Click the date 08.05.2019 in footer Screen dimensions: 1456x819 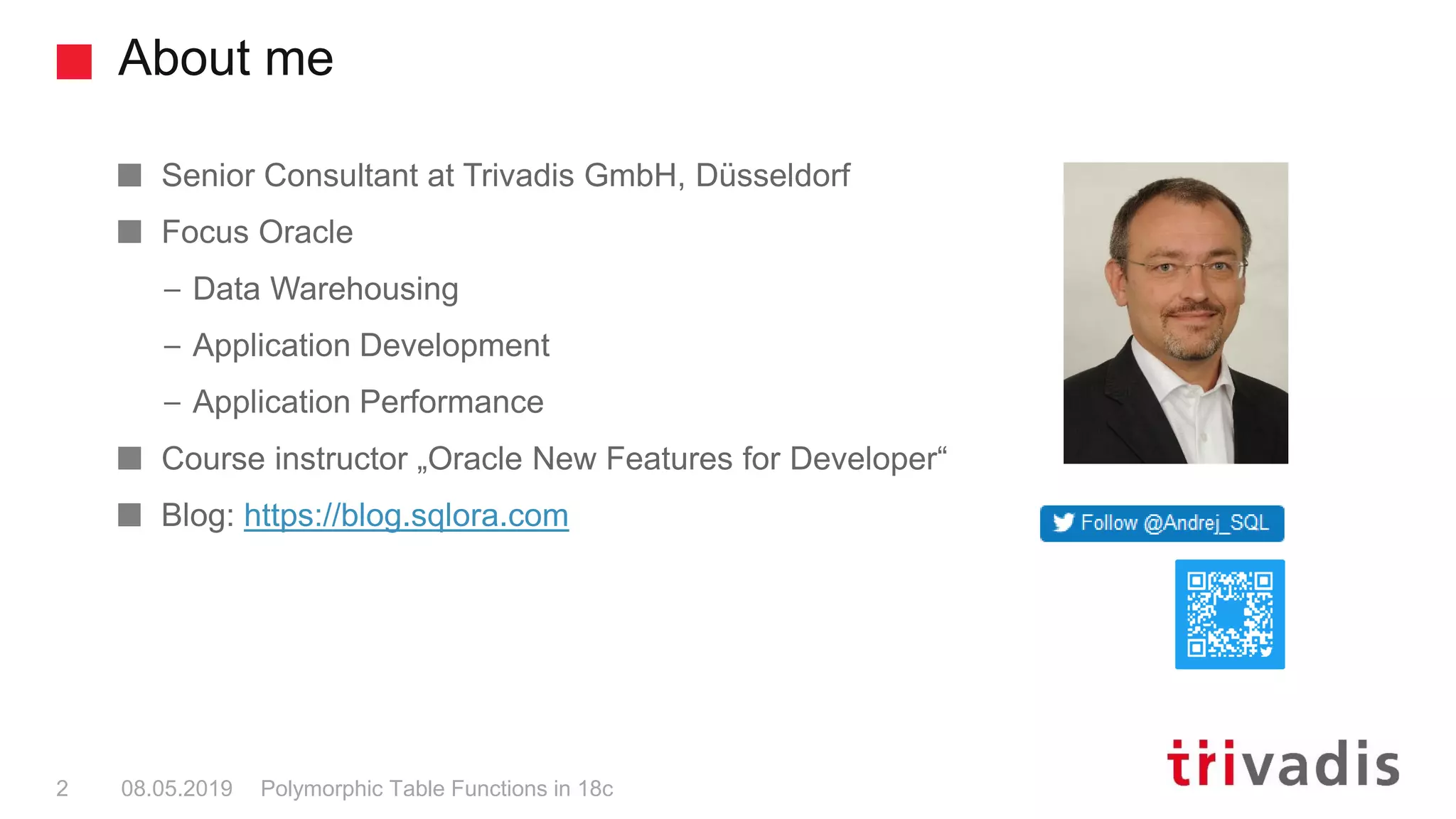click(x=176, y=788)
